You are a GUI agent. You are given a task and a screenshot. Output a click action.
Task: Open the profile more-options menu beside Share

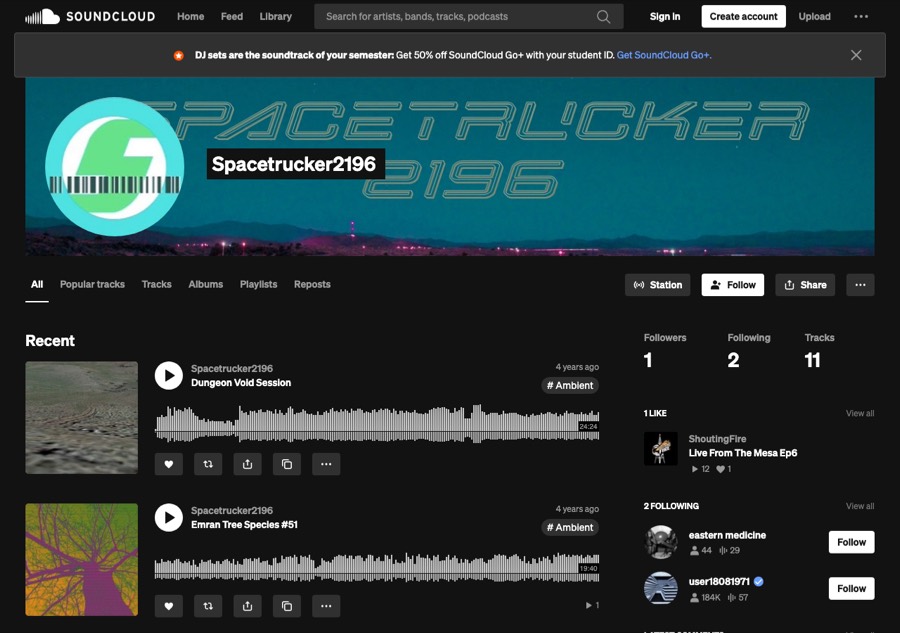pos(860,285)
